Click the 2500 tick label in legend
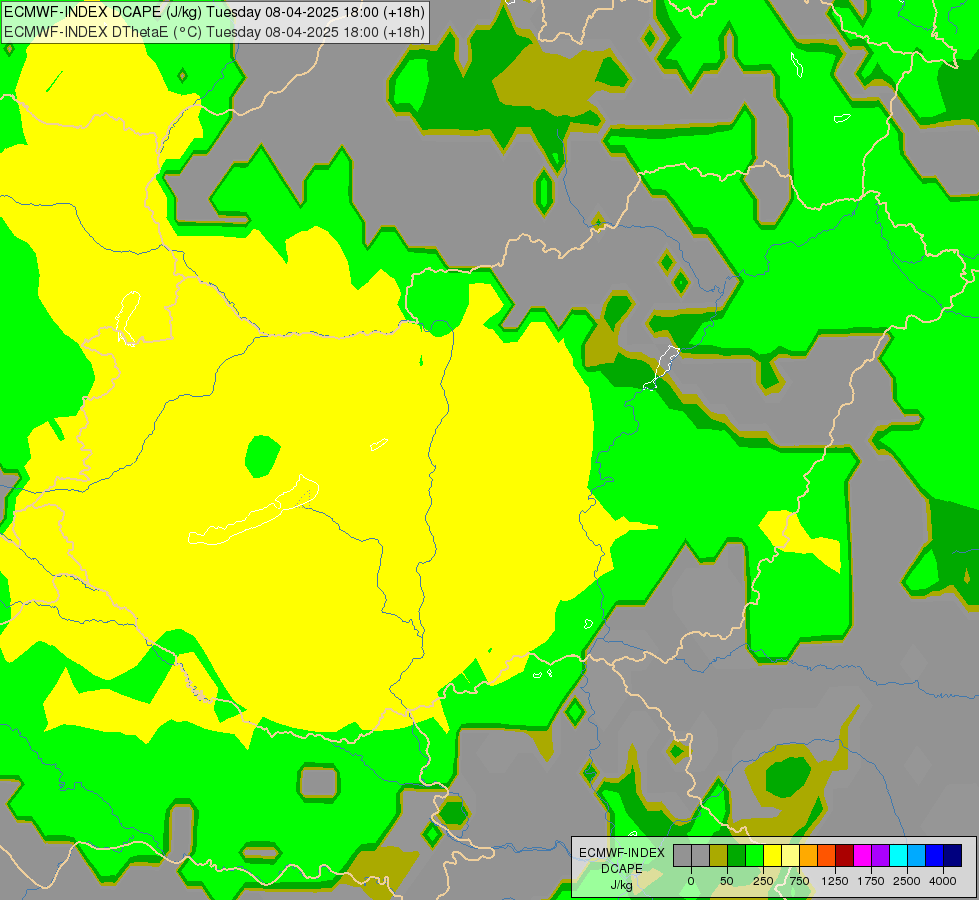The width and height of the screenshot is (979, 900). click(x=907, y=881)
